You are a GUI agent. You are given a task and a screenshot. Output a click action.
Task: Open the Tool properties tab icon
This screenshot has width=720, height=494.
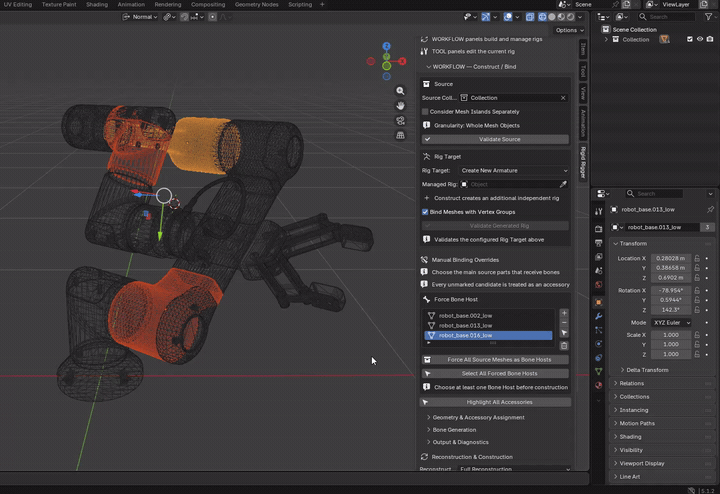(x=598, y=211)
